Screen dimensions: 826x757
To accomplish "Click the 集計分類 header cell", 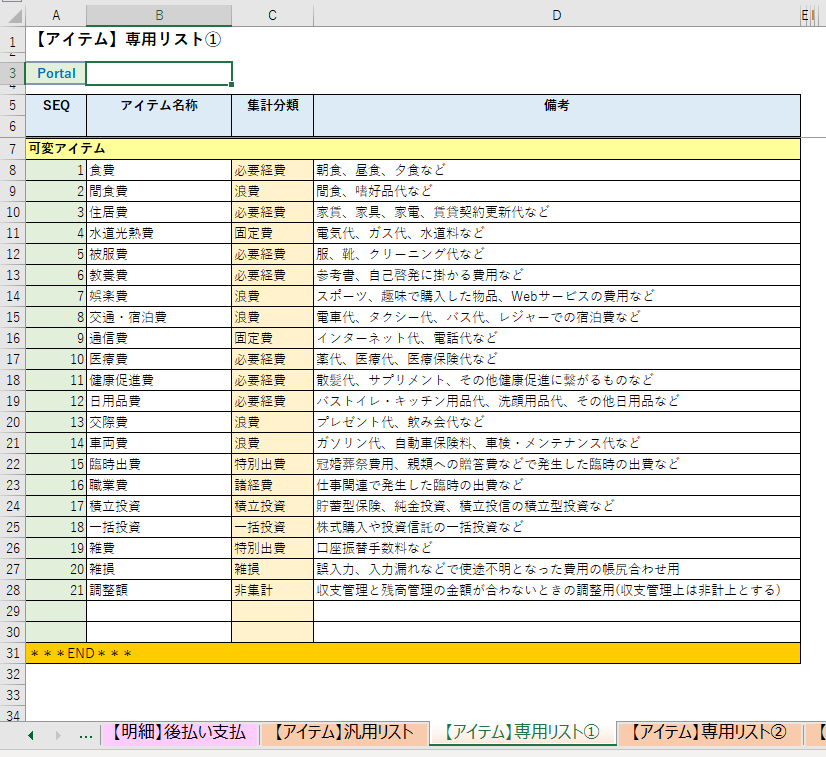I will (272, 115).
